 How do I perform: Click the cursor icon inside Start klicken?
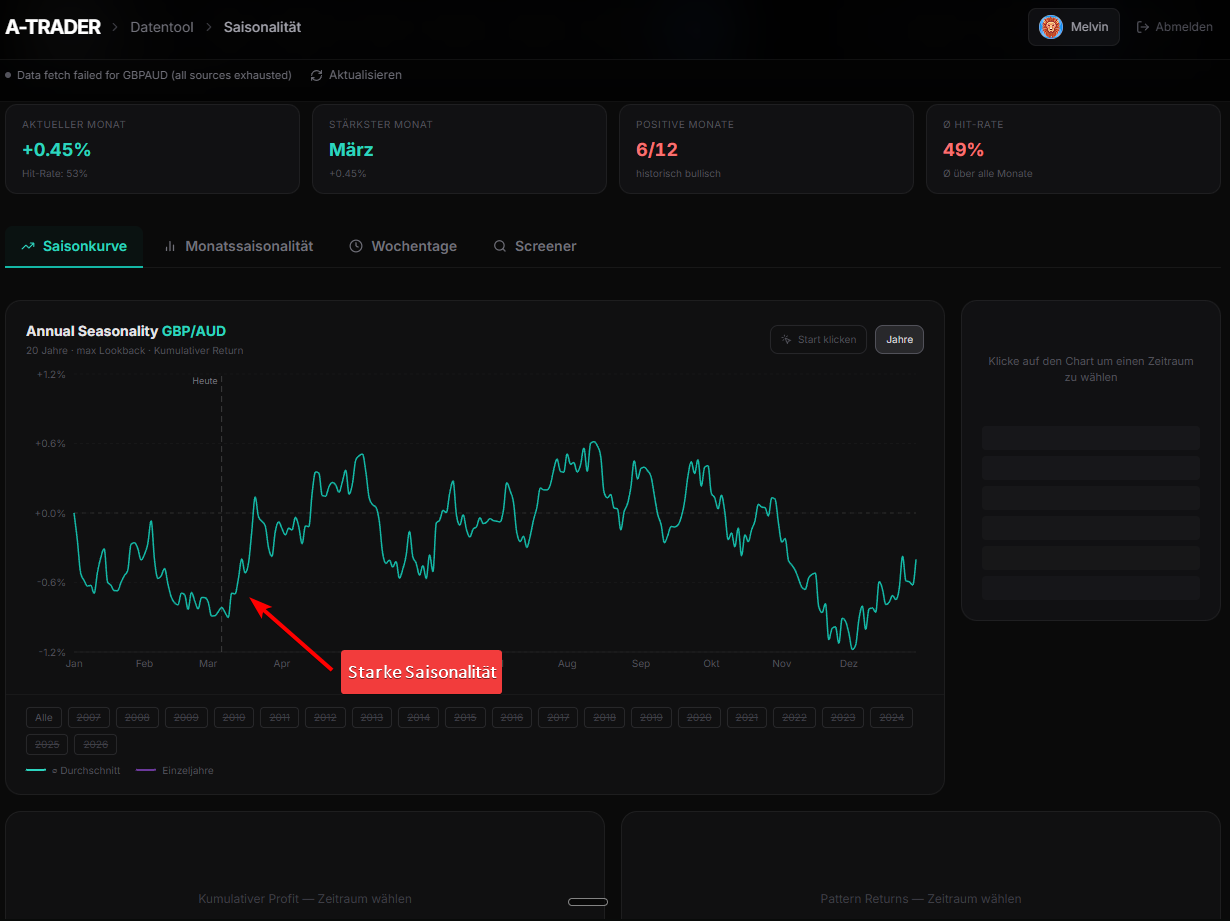coord(786,339)
